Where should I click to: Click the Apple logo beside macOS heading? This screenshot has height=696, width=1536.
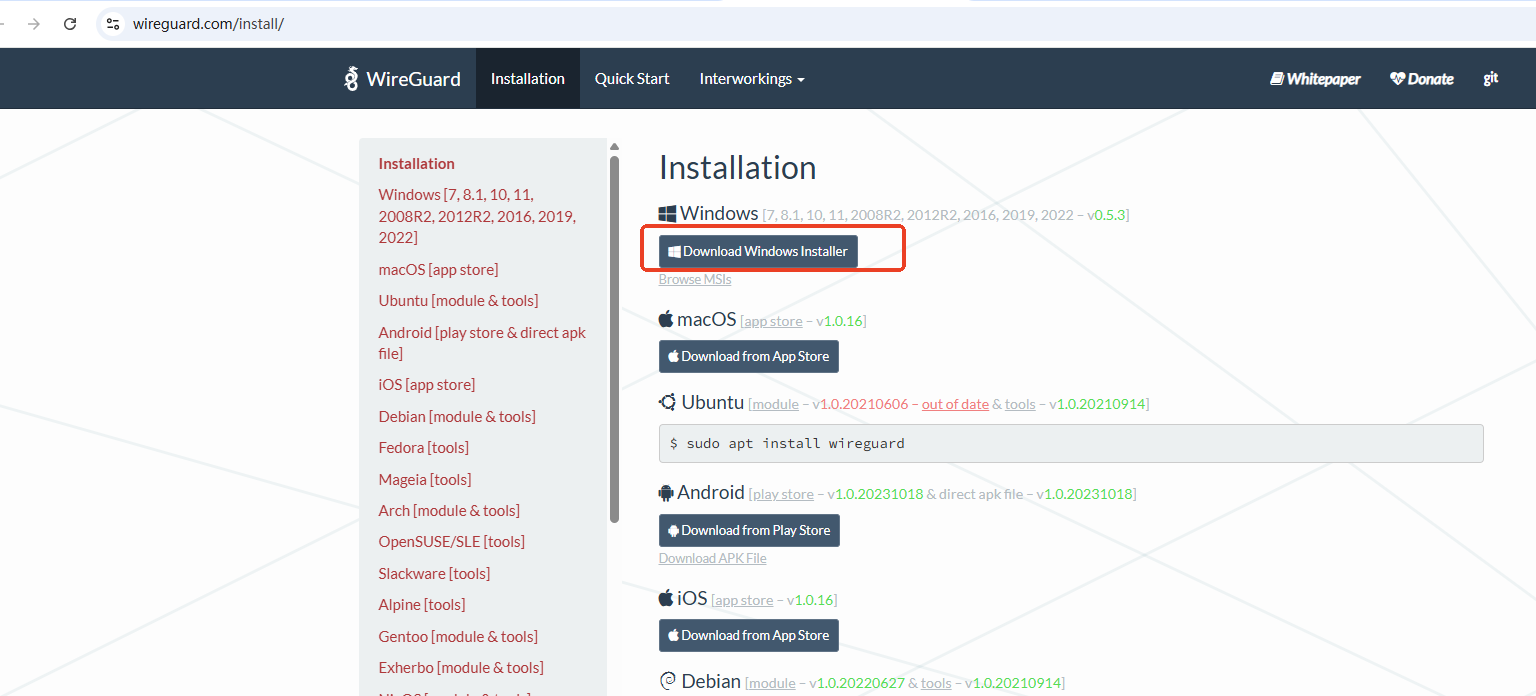(x=666, y=319)
